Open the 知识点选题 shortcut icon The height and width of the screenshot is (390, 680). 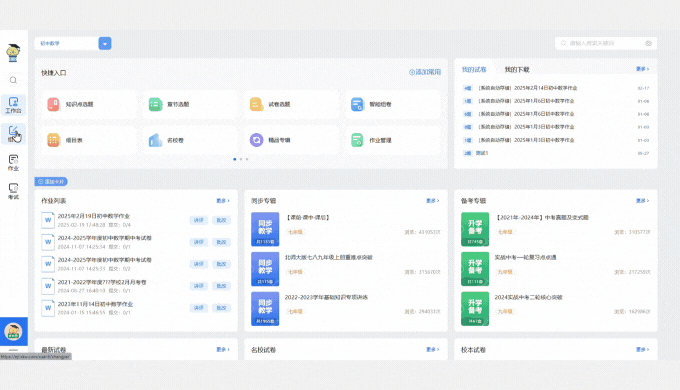(53, 104)
